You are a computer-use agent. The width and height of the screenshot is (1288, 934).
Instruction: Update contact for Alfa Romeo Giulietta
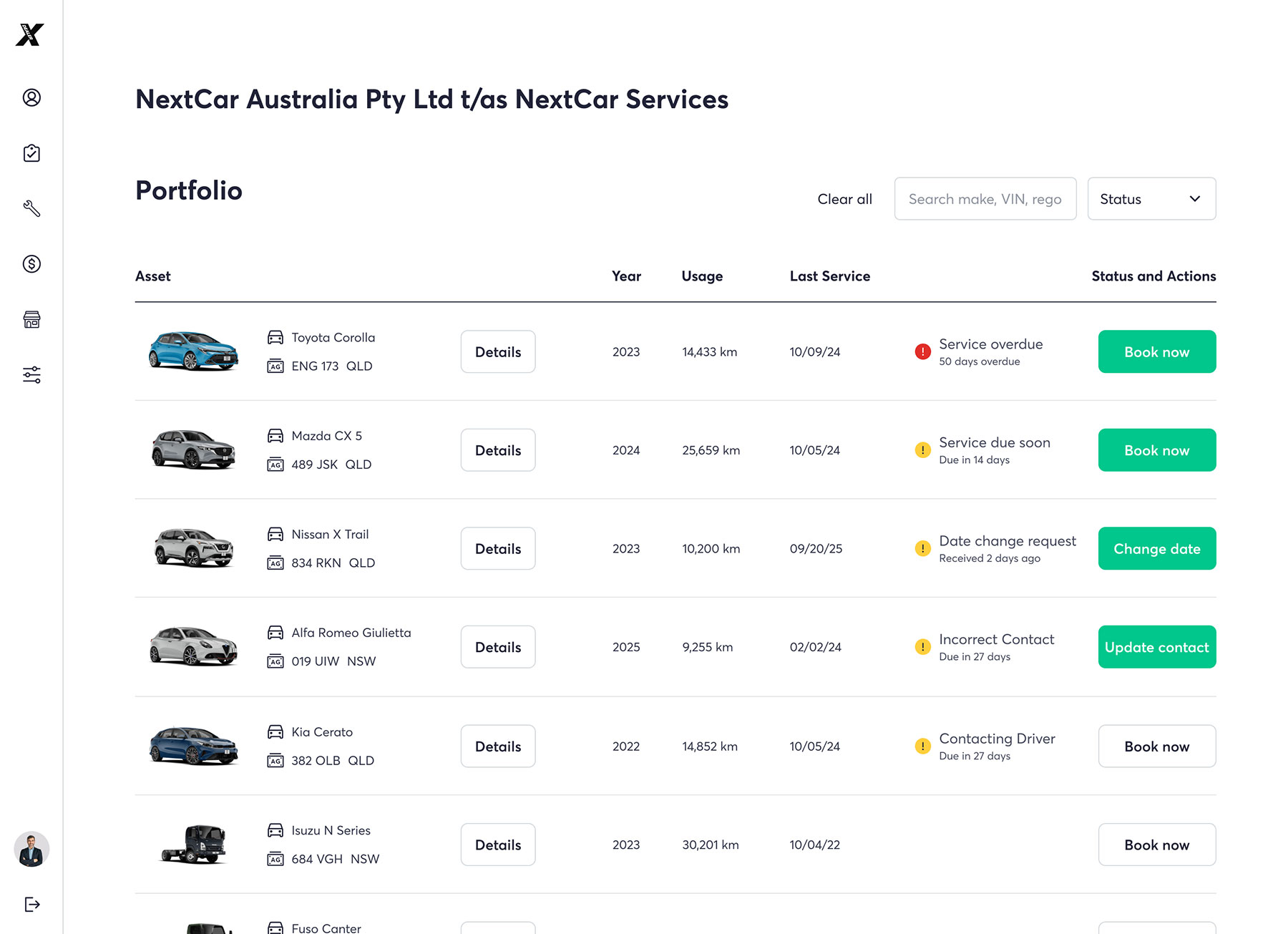(x=1156, y=647)
